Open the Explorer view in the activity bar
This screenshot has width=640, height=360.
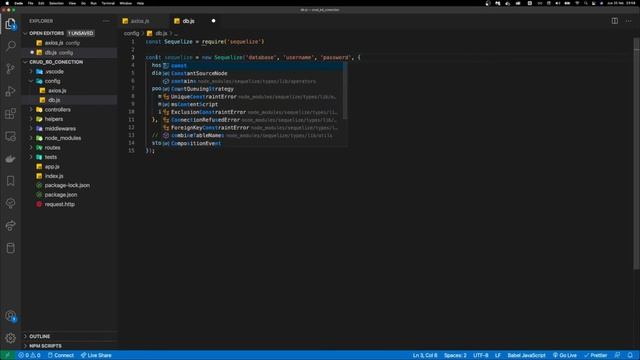coord(11,24)
